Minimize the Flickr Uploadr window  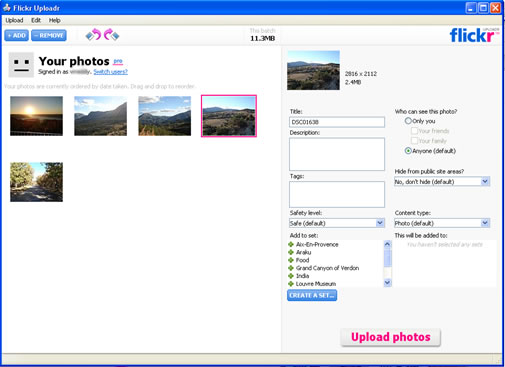471,8
